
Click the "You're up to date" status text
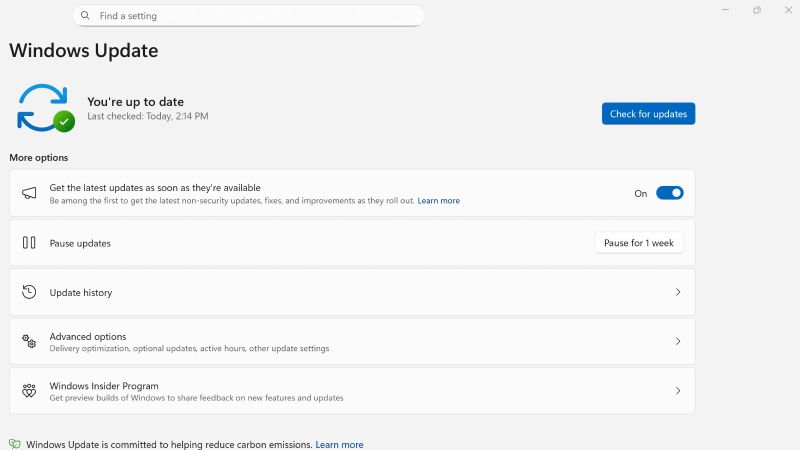click(135, 102)
